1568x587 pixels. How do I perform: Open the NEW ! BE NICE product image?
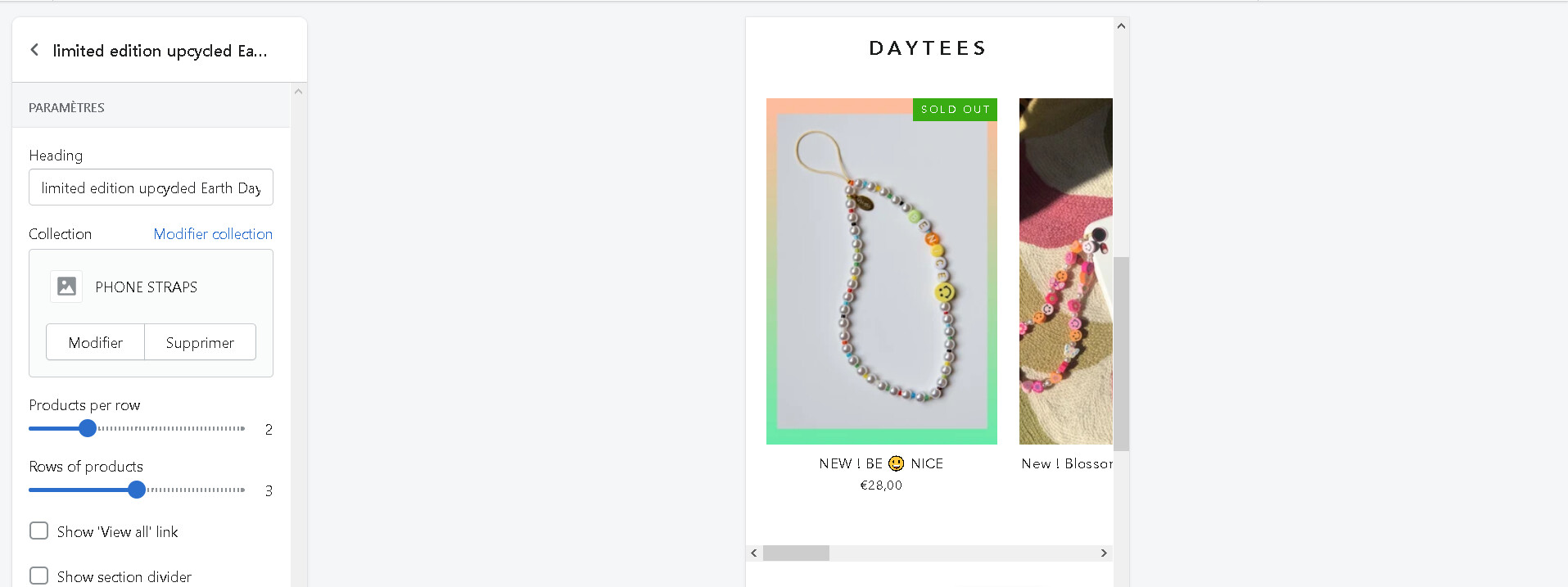coord(881,272)
